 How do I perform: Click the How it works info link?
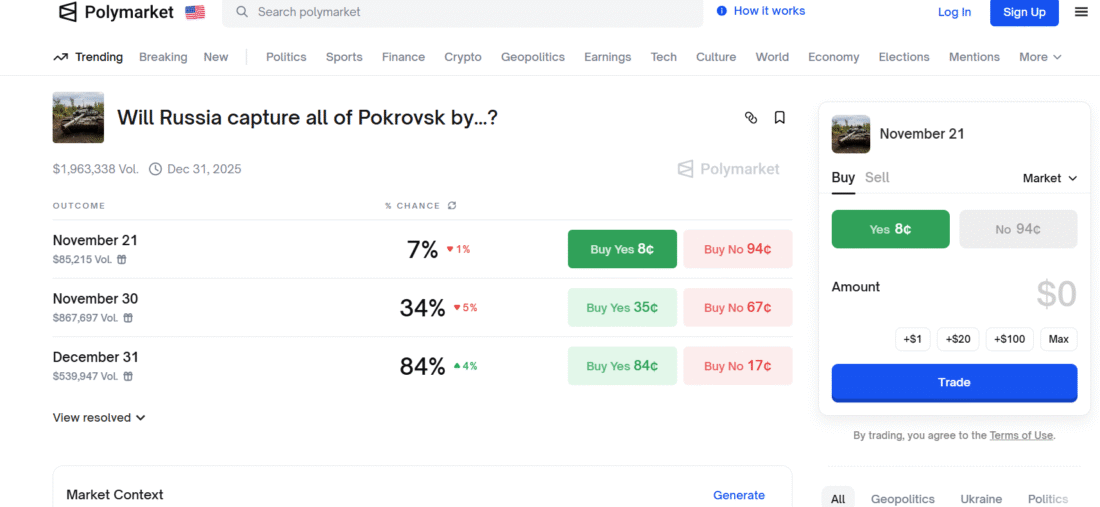(761, 11)
